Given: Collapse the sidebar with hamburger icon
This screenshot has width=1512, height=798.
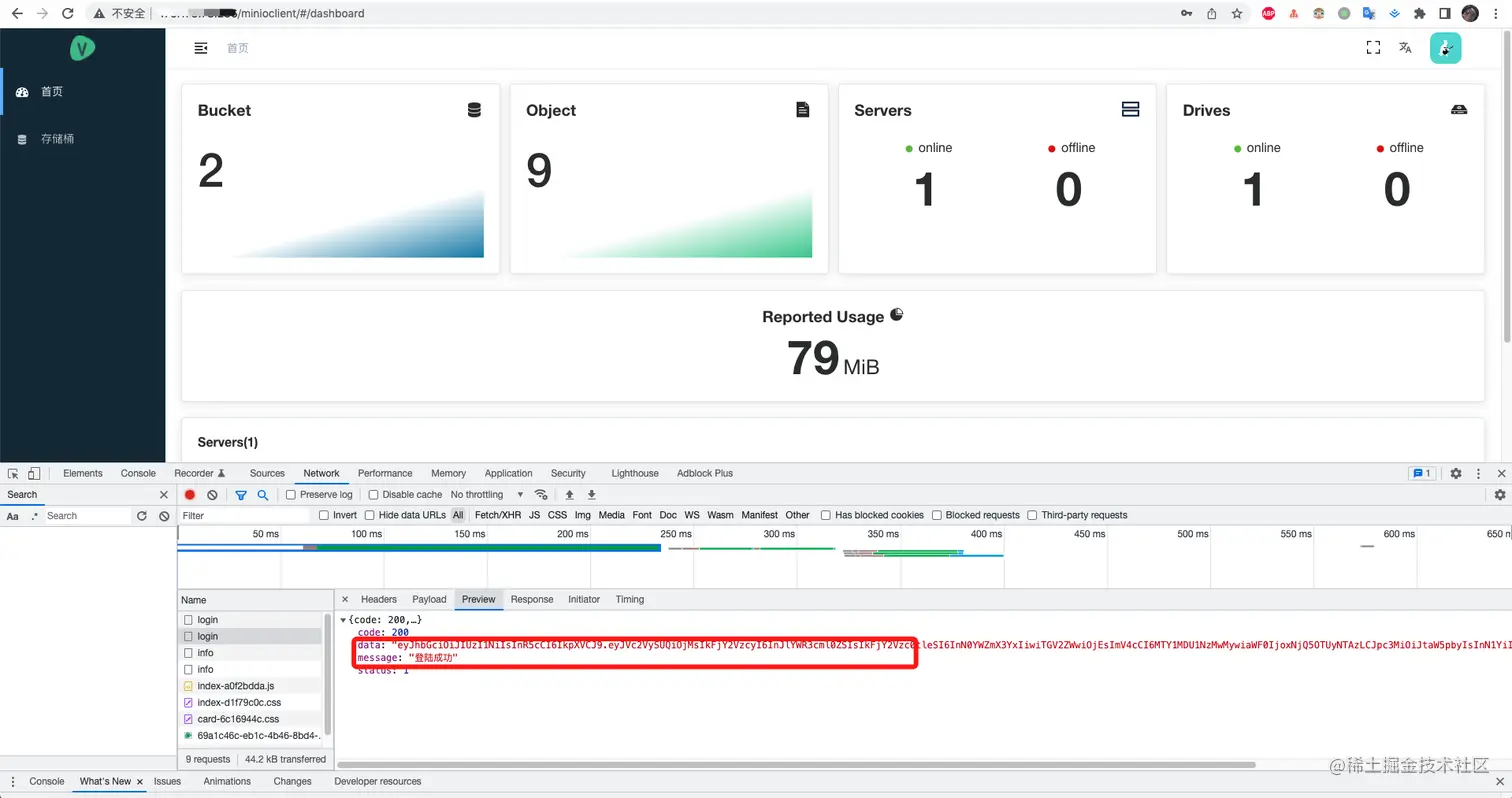Looking at the screenshot, I should coord(201,48).
